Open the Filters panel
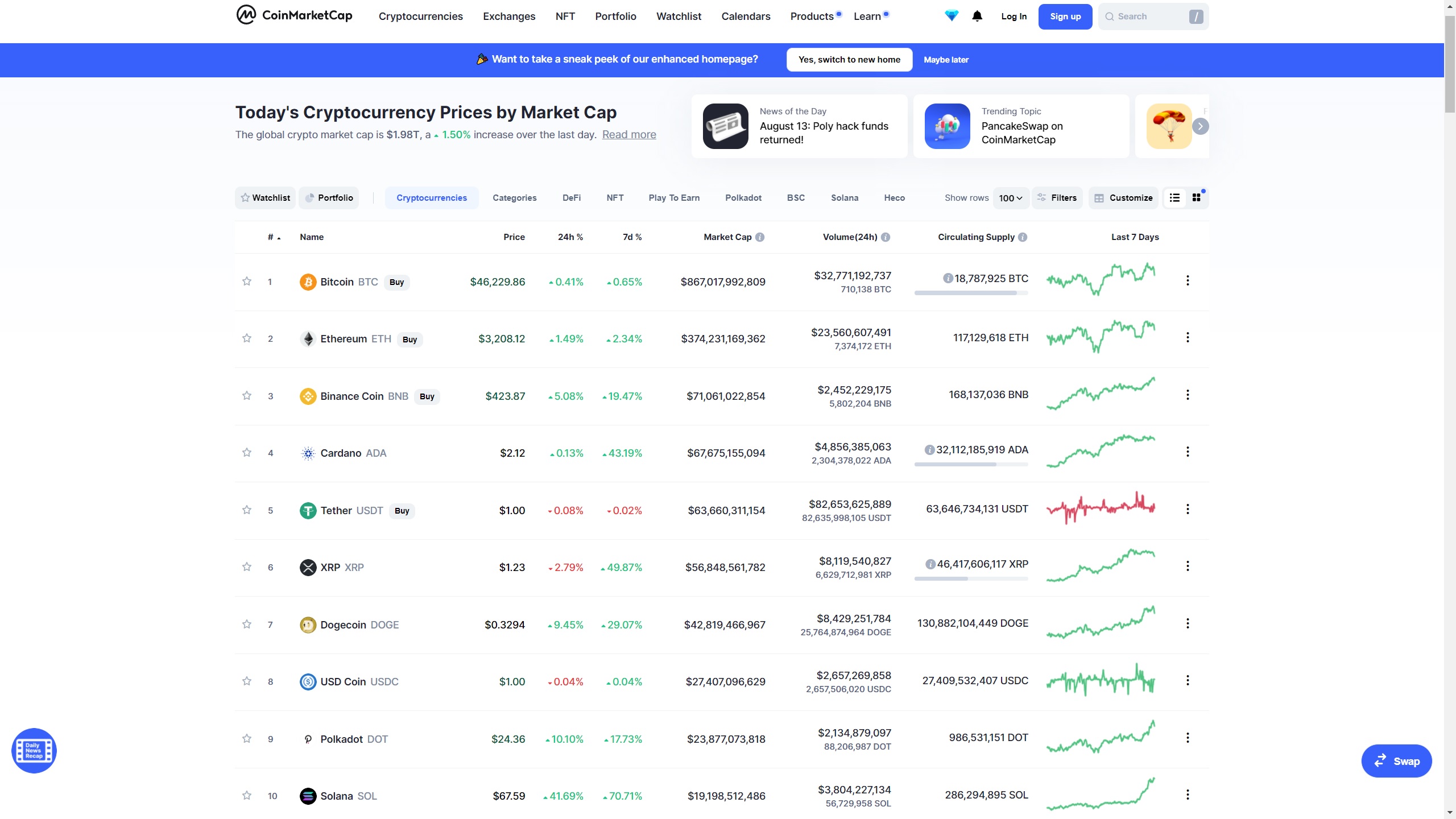1456x819 pixels. (x=1057, y=198)
